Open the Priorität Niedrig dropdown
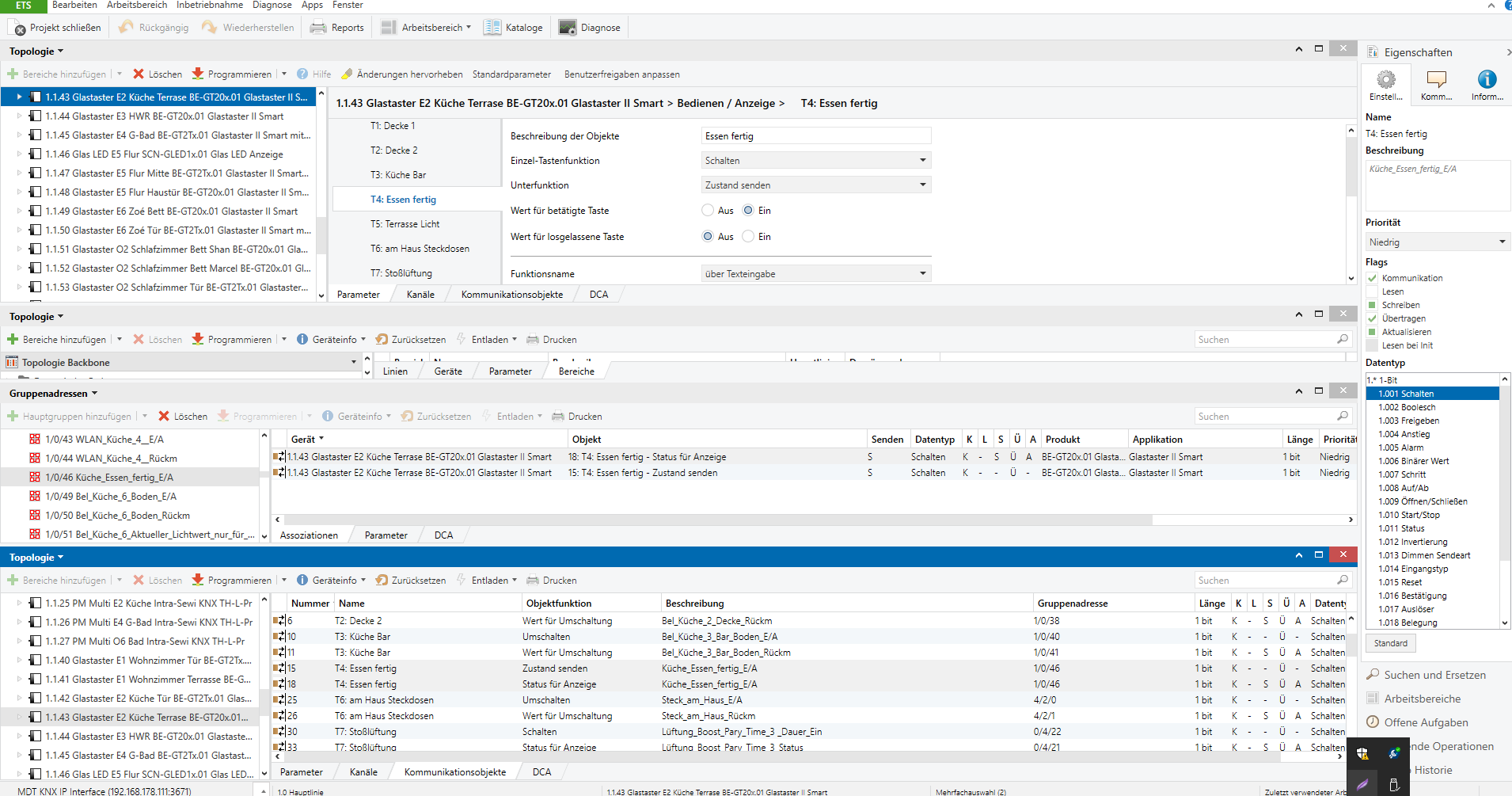This screenshot has width=1512, height=796. (x=1438, y=242)
